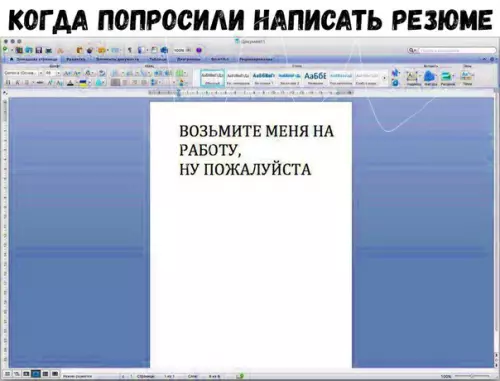Viewport: 500px width, 381px height.
Task: Select the Center alignment icon
Action: [x=125, y=82]
